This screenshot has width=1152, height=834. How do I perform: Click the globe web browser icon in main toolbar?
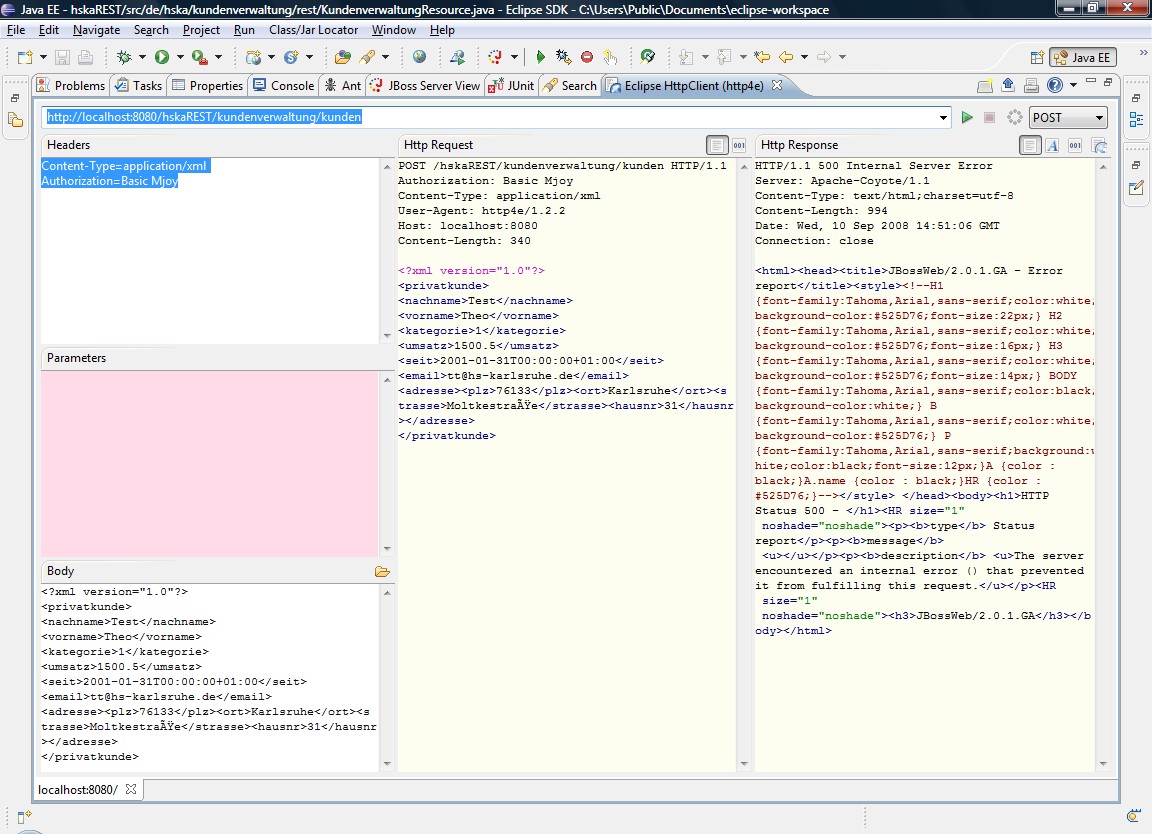click(419, 57)
